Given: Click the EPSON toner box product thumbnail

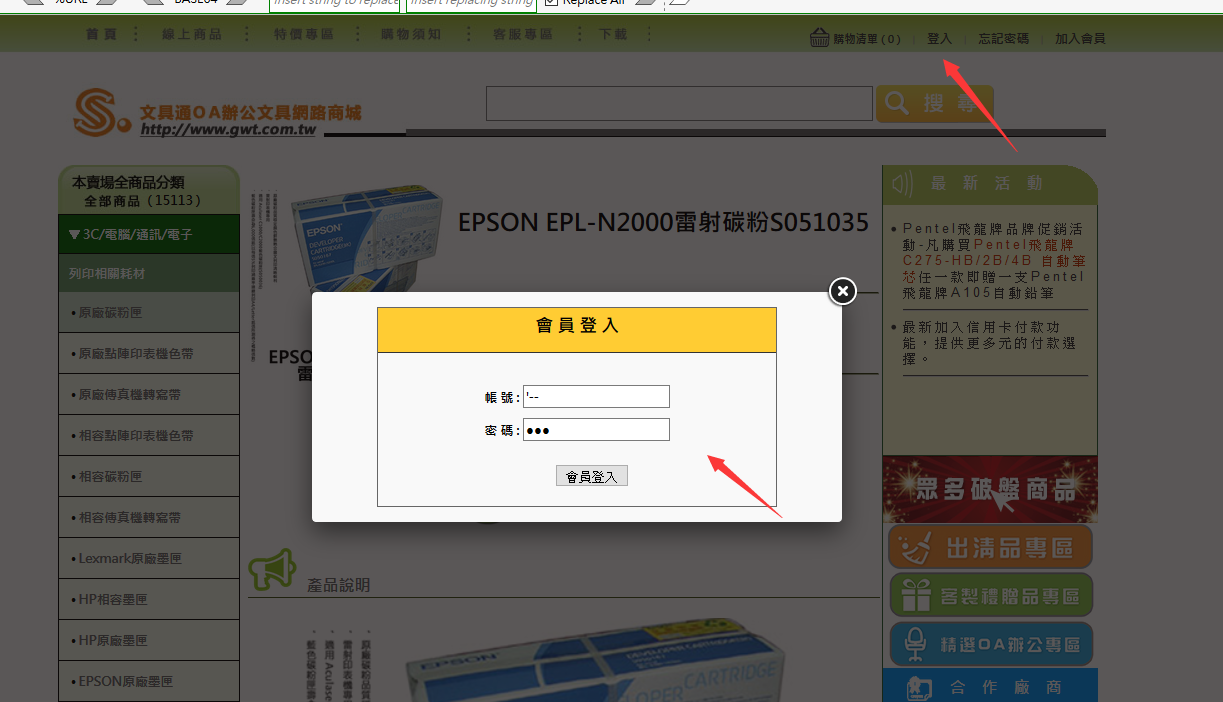Looking at the screenshot, I should coord(365,238).
